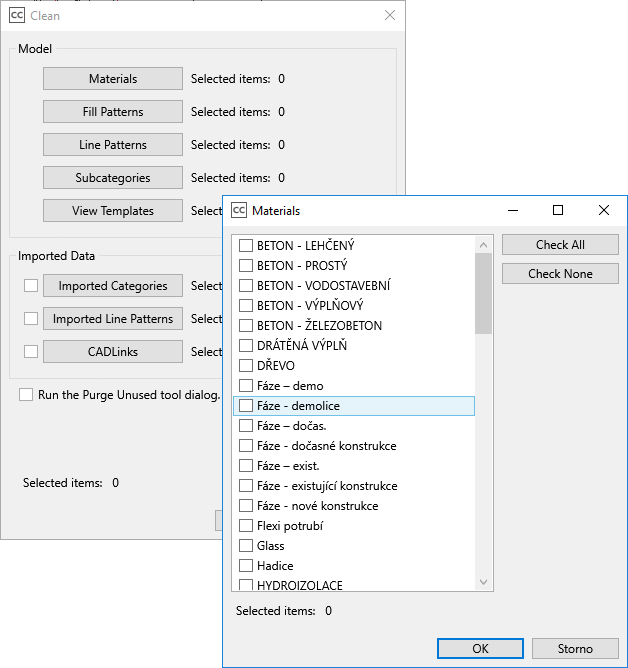Viewport: 628px width, 668px height.
Task: Click the CC icon in Materials title bar
Action: [239, 210]
